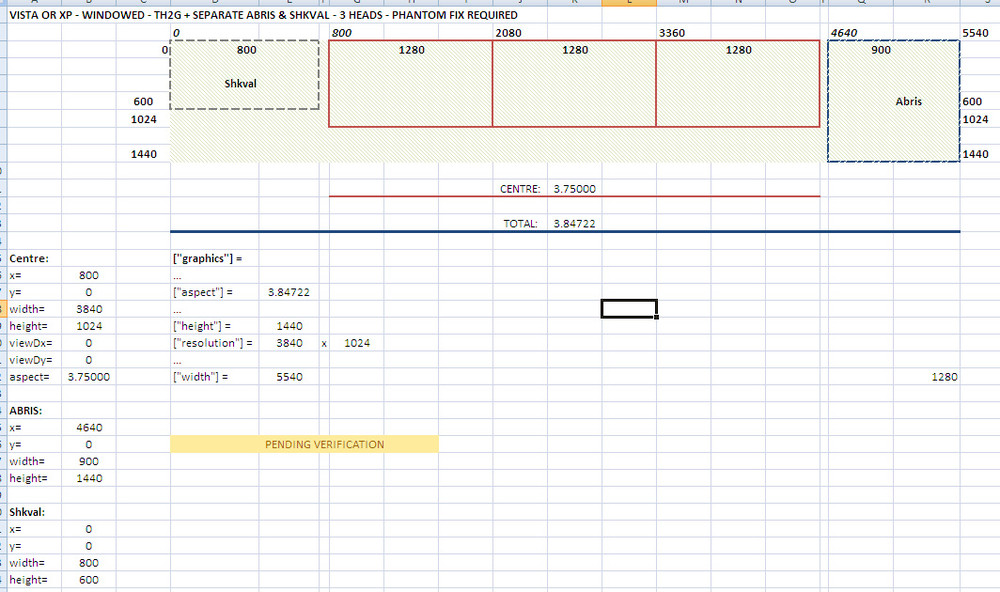This screenshot has height=592, width=1000.
Task: Click the "3360" x-offset cell above the monitors
Action: [x=672, y=33]
